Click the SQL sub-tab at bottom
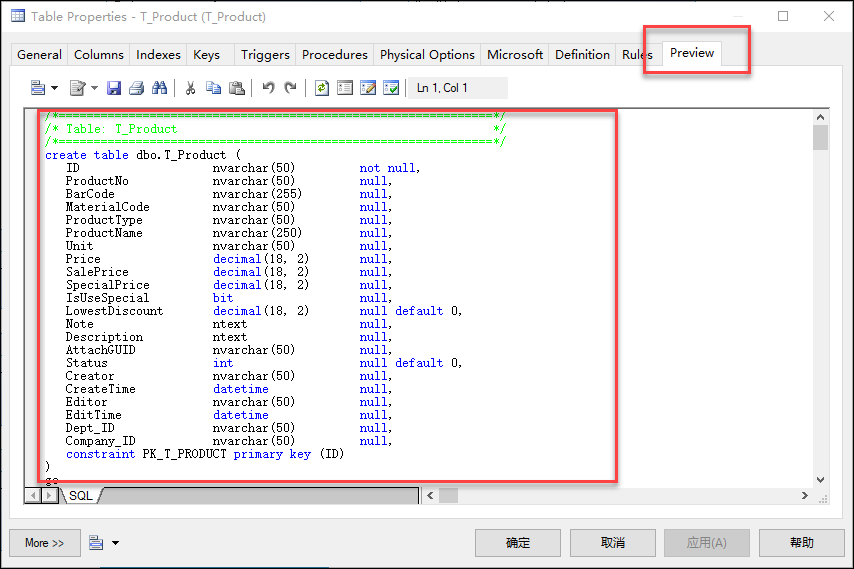Screen dimensions: 854x569 click(81, 495)
